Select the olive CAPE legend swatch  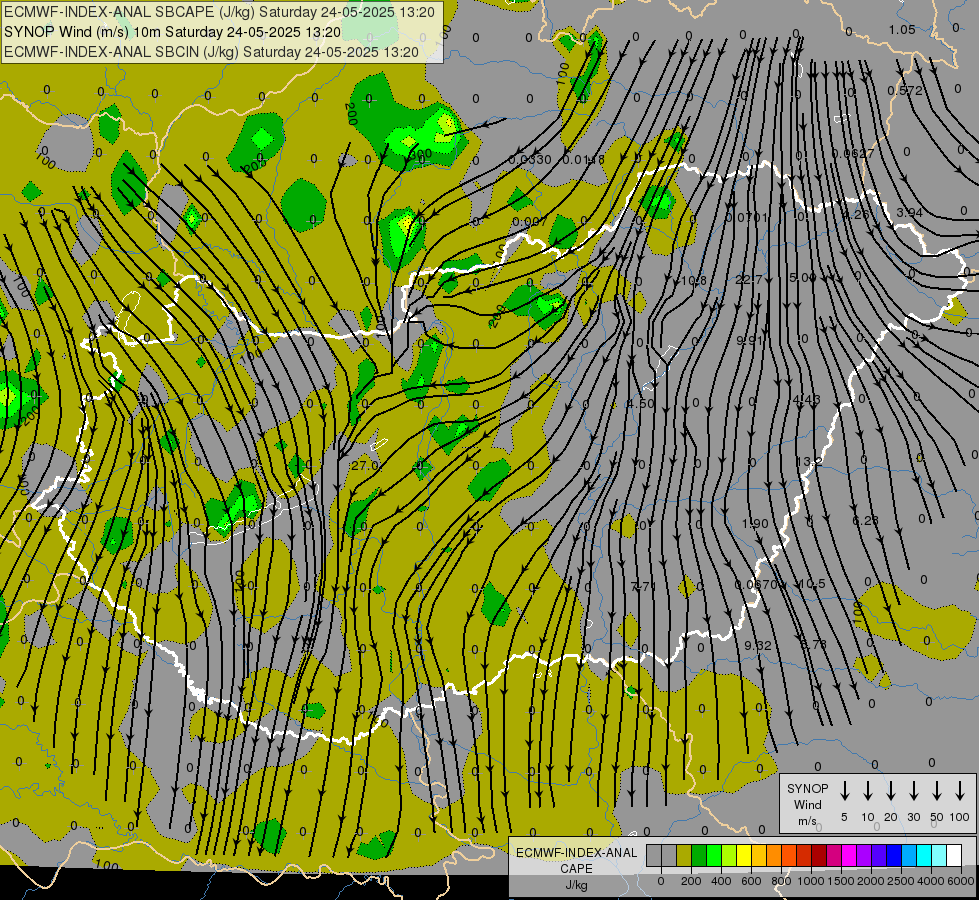684,855
